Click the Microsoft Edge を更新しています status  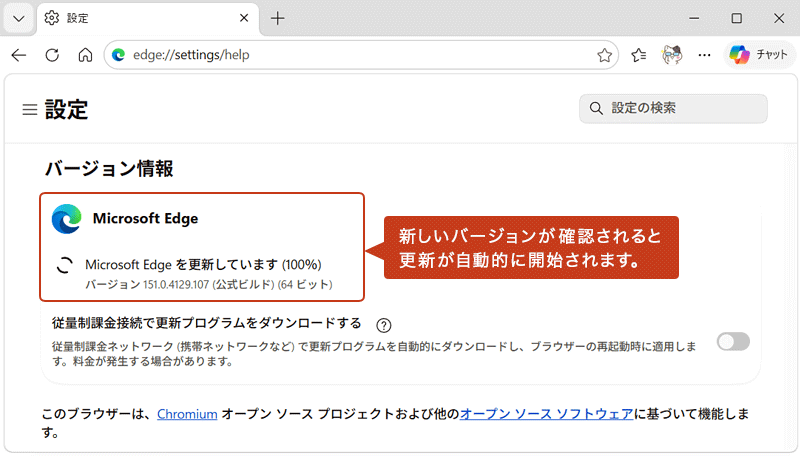coord(203,265)
